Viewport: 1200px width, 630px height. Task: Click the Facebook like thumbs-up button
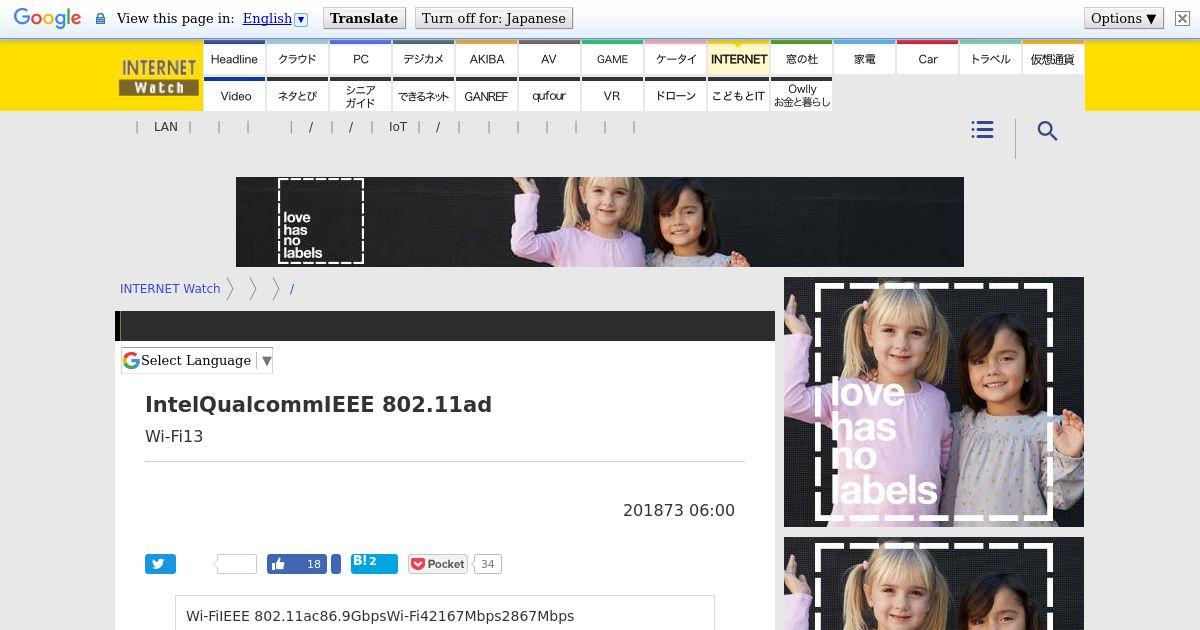299,564
